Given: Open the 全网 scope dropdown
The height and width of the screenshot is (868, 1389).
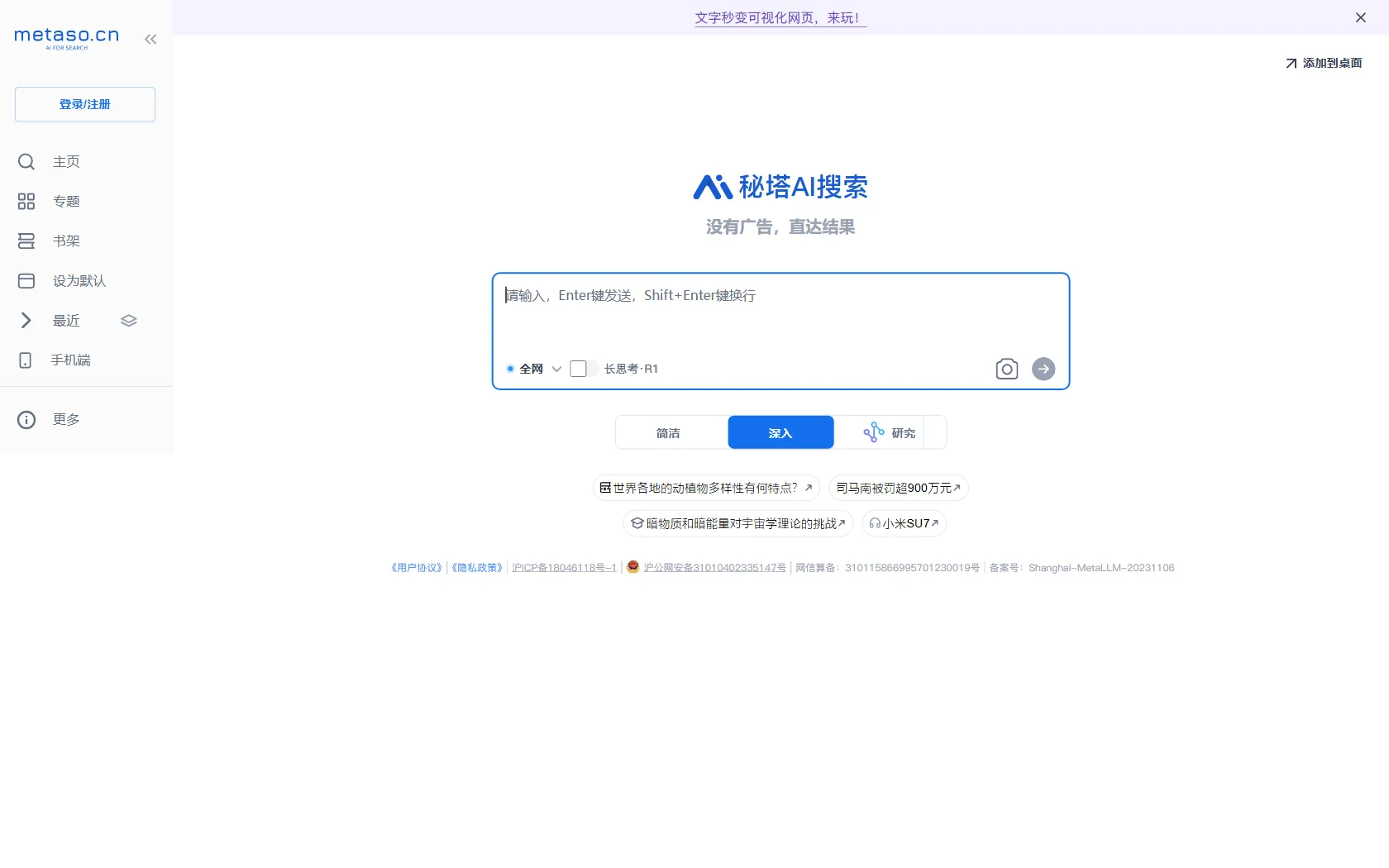Looking at the screenshot, I should pos(534,369).
